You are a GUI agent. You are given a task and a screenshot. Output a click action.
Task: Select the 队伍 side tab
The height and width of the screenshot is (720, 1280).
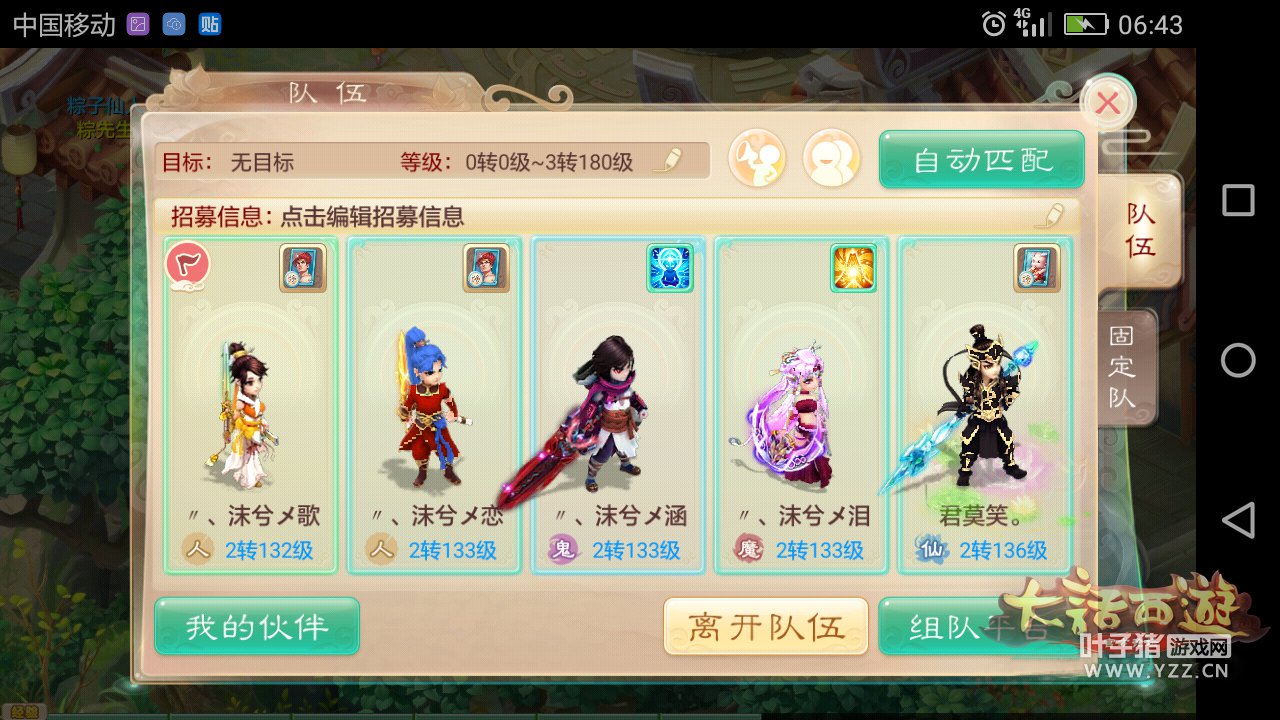pyautogui.click(x=1139, y=231)
